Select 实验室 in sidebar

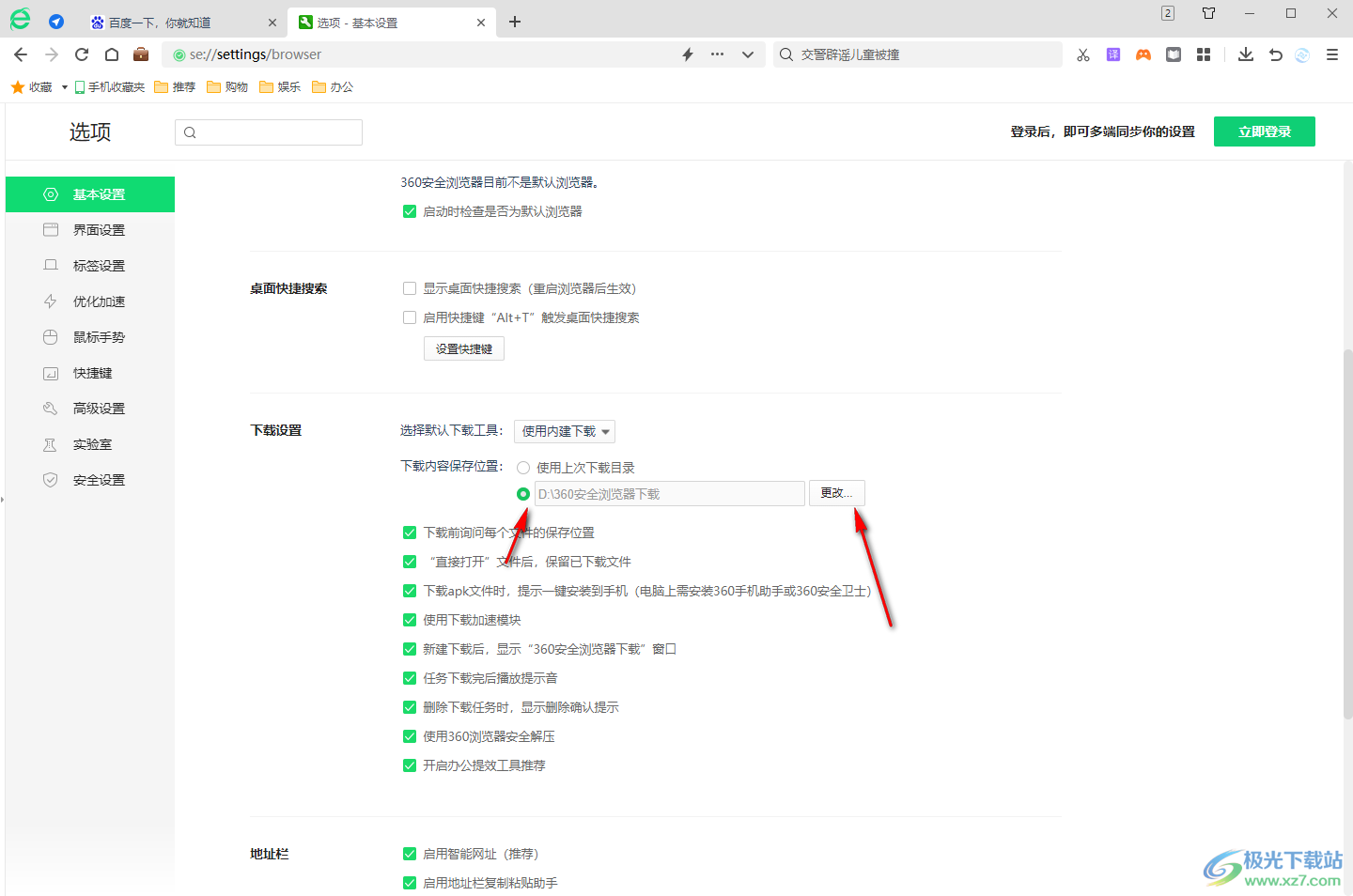(90, 444)
